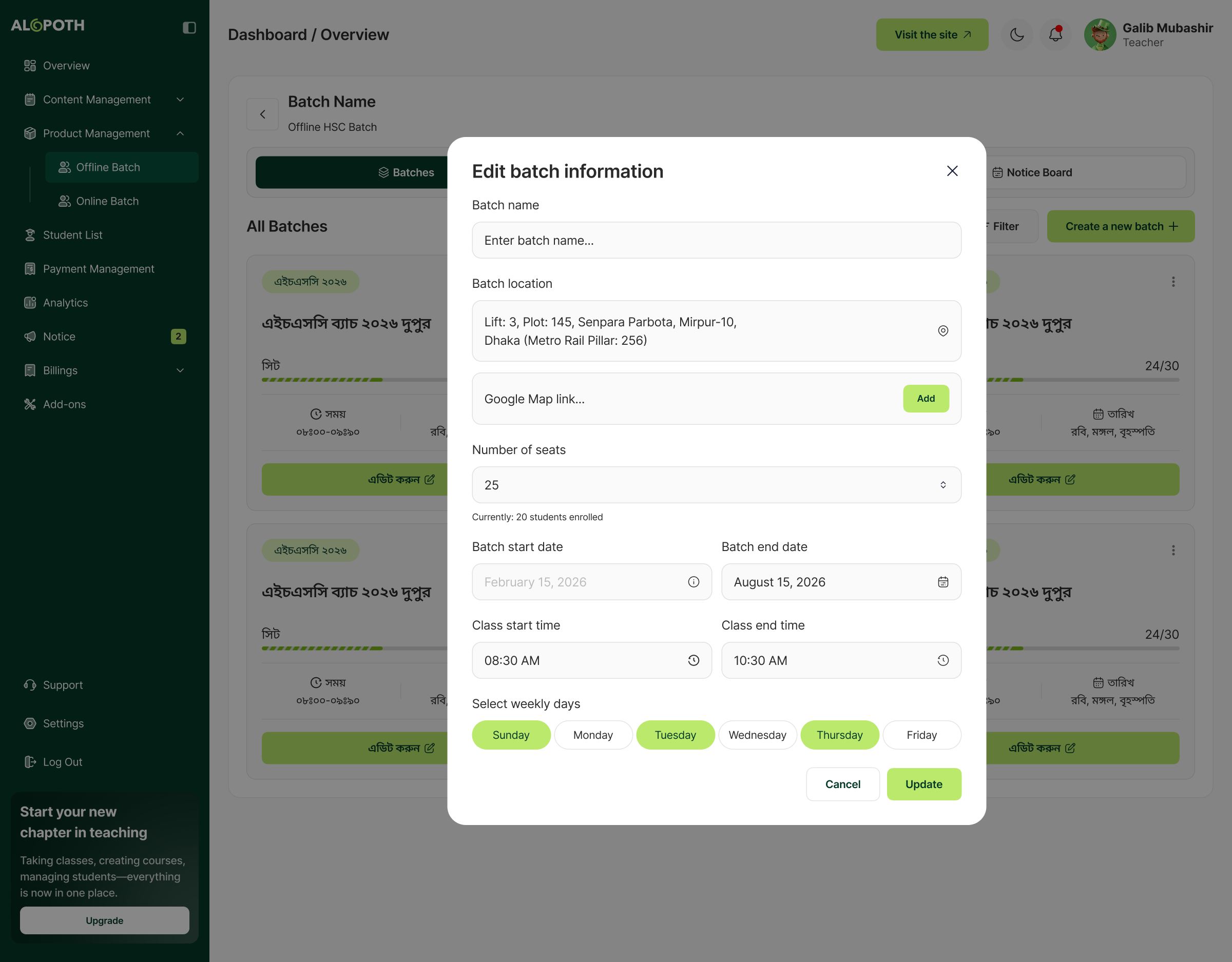Select Offline Batch submenu item
1232x962 pixels.
pos(122,167)
